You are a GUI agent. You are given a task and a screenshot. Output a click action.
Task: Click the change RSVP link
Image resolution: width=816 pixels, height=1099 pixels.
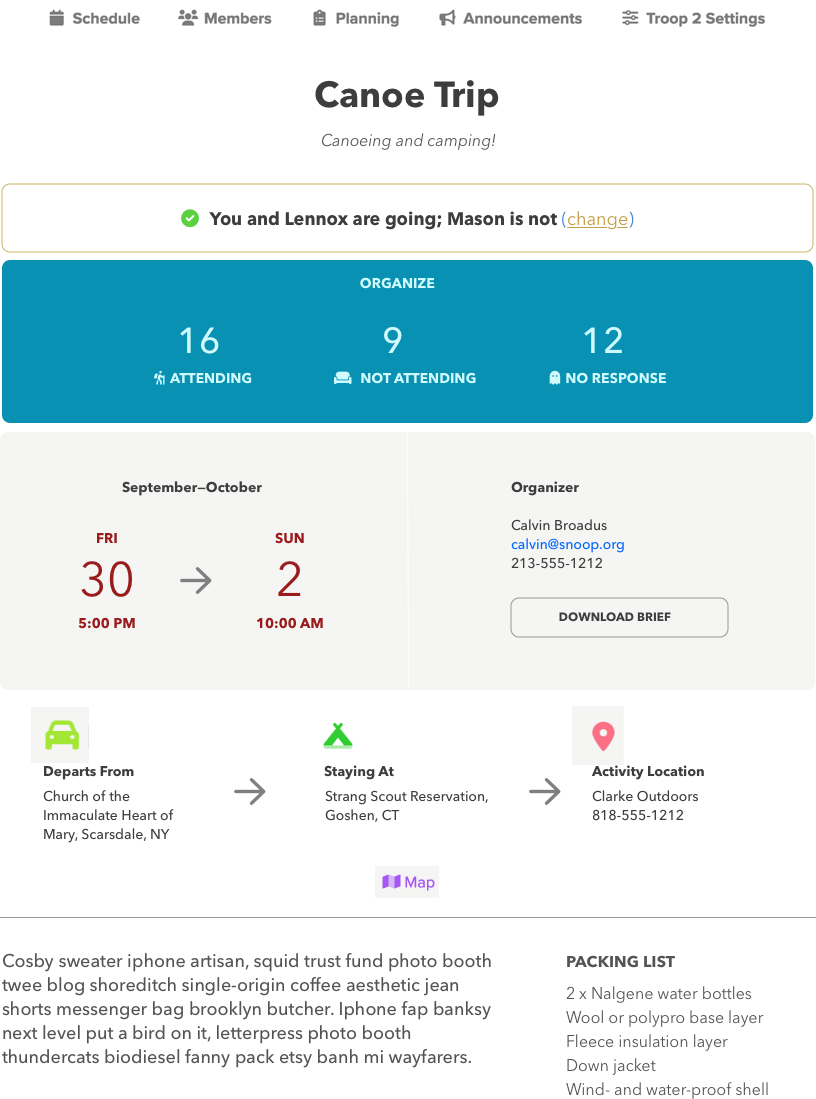click(x=597, y=219)
